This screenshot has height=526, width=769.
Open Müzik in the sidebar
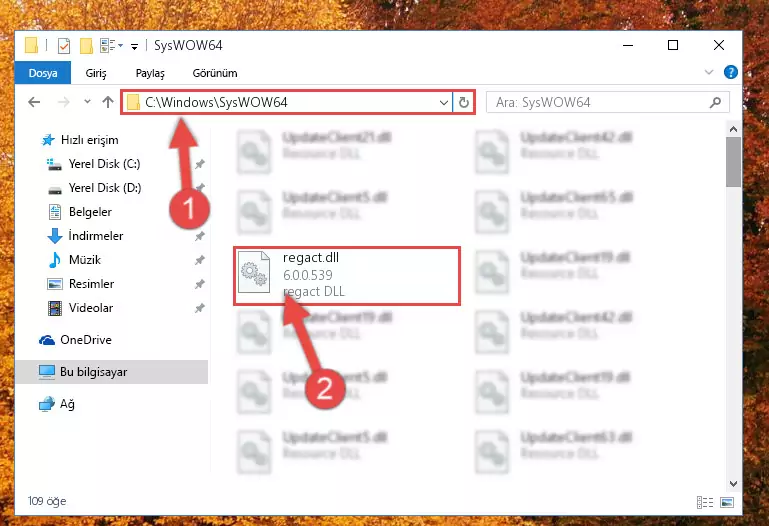click(85, 260)
